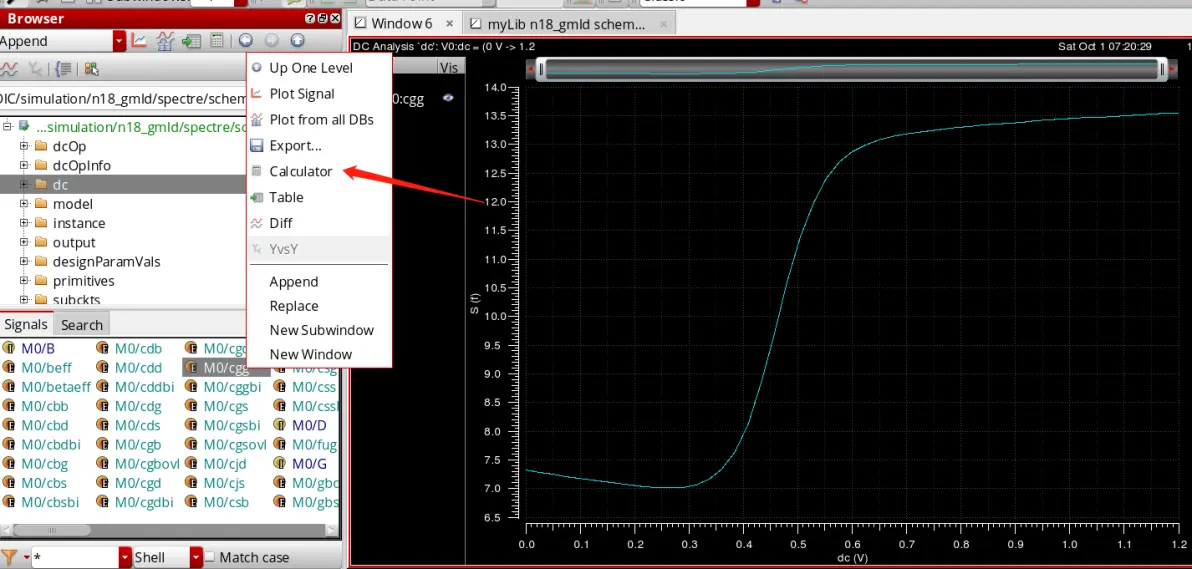Viewport: 1192px width, 569px height.
Task: Click the Browser panel help icon
Action: pyautogui.click(x=310, y=18)
